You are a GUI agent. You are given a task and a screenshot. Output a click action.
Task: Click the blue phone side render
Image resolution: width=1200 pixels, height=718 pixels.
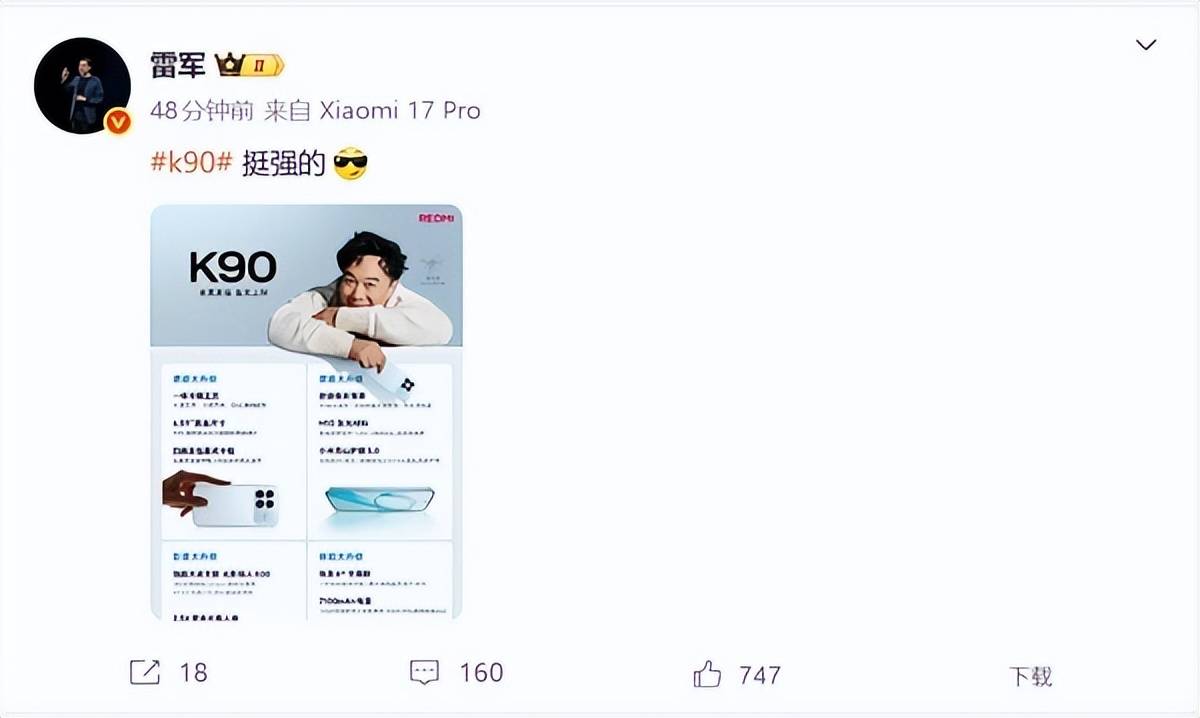pos(380,498)
